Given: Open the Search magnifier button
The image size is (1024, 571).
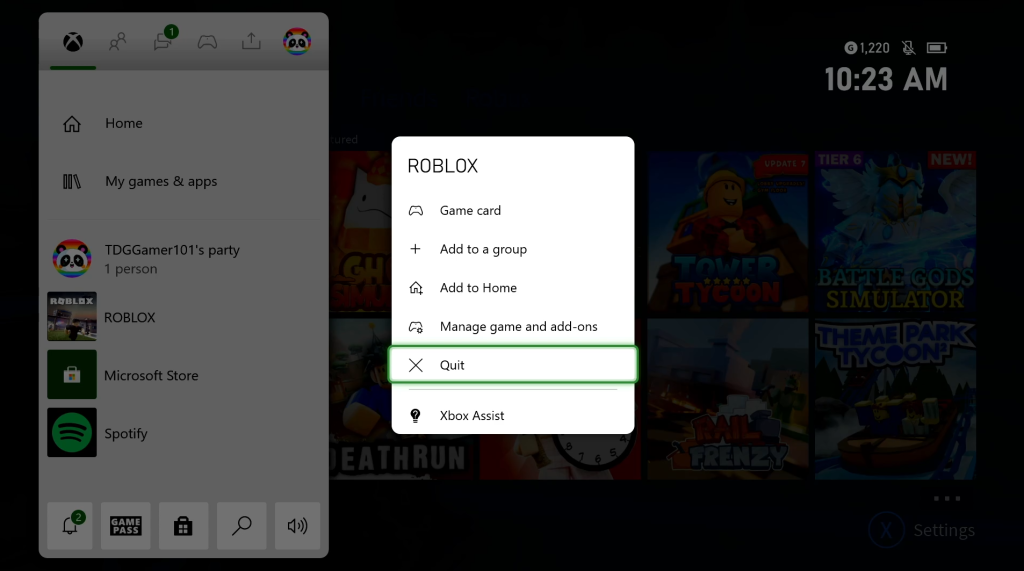Looking at the screenshot, I should (242, 525).
